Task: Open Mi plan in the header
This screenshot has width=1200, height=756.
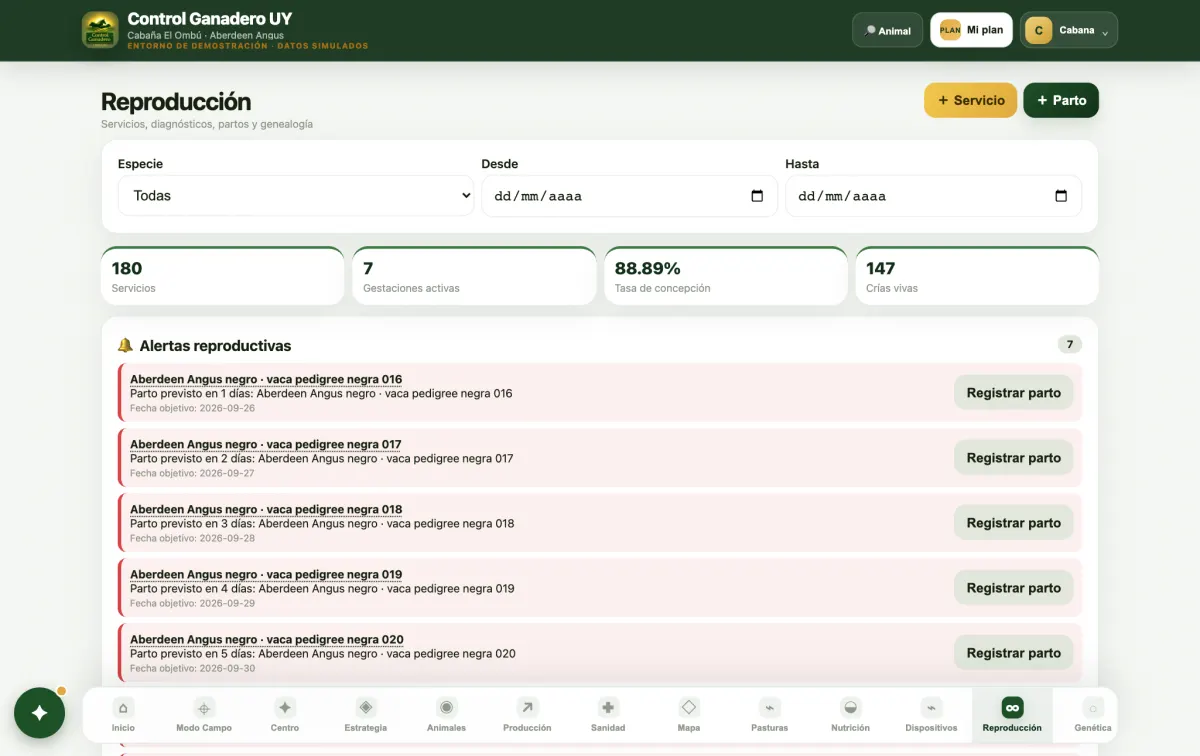Action: [971, 30]
